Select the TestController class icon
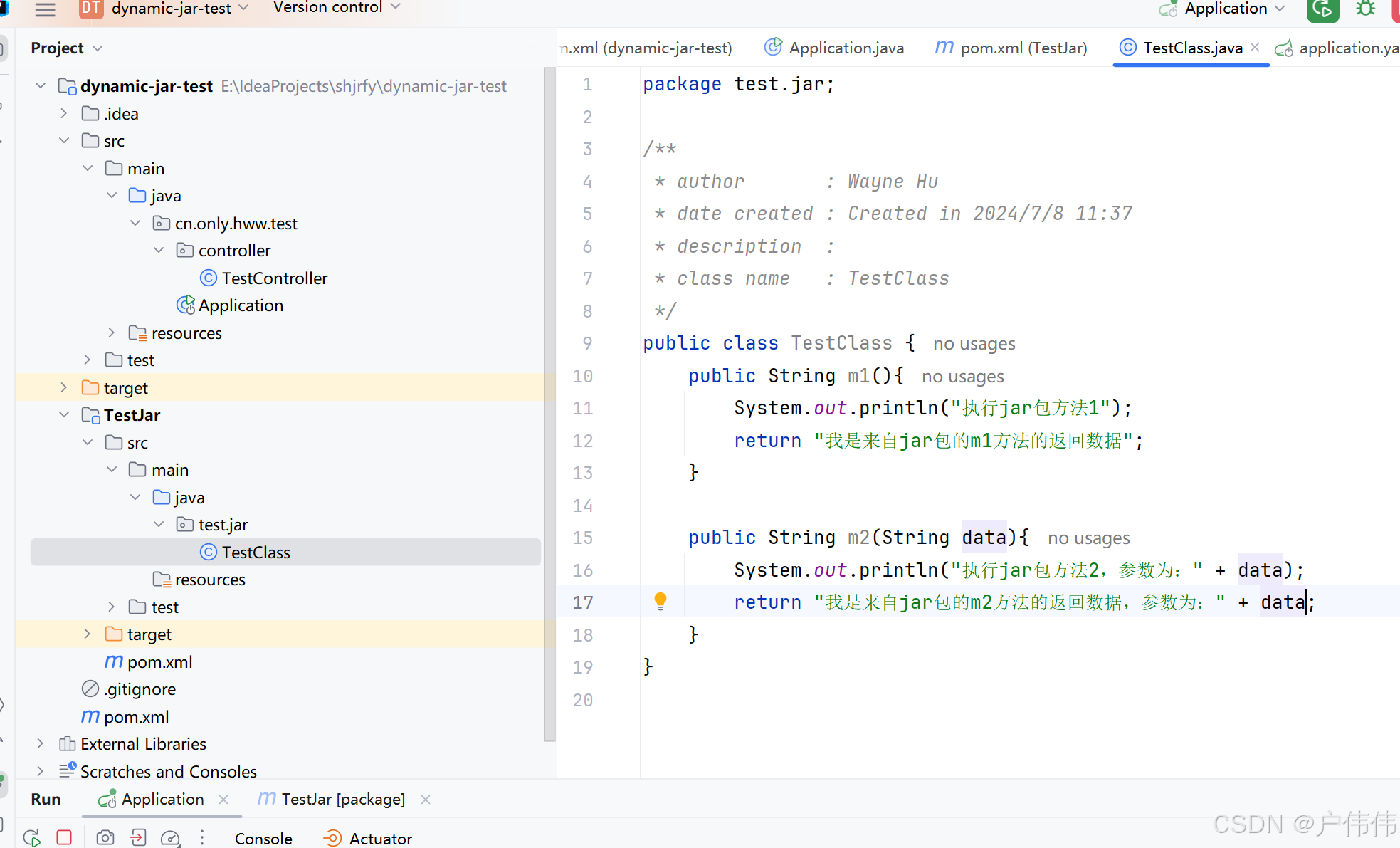The width and height of the screenshot is (1400, 848). [208, 277]
